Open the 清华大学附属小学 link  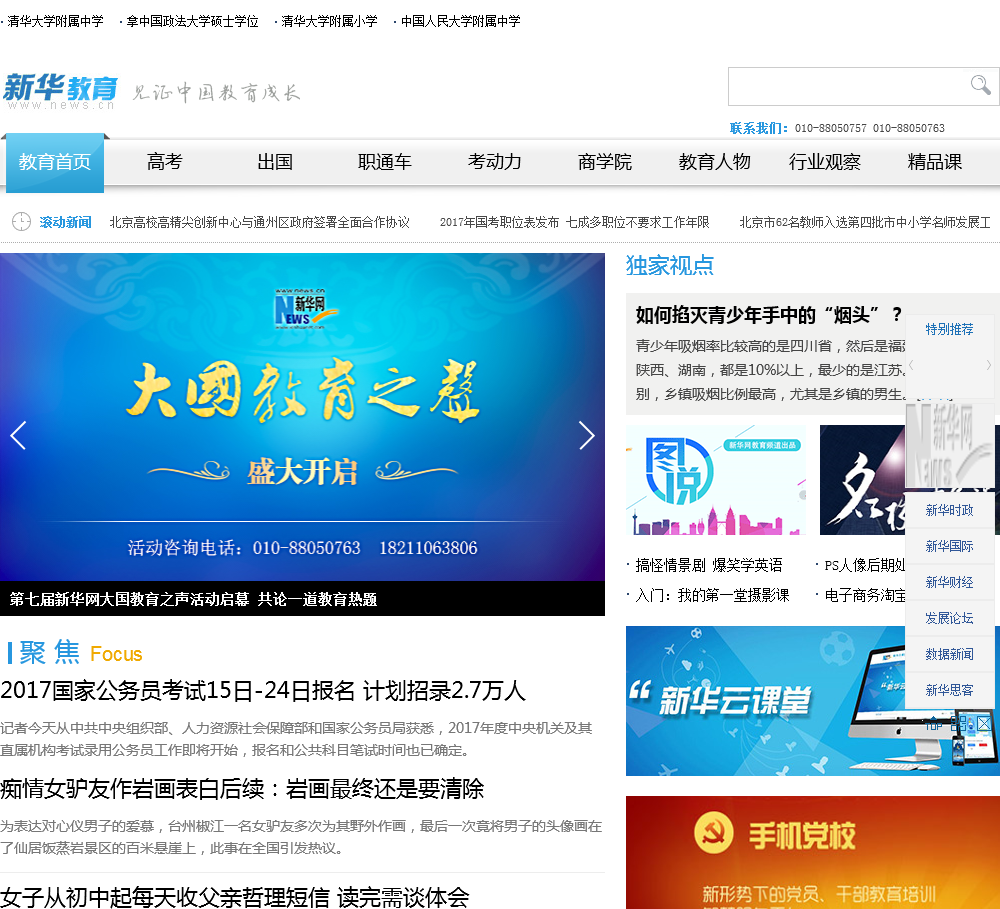pos(329,21)
